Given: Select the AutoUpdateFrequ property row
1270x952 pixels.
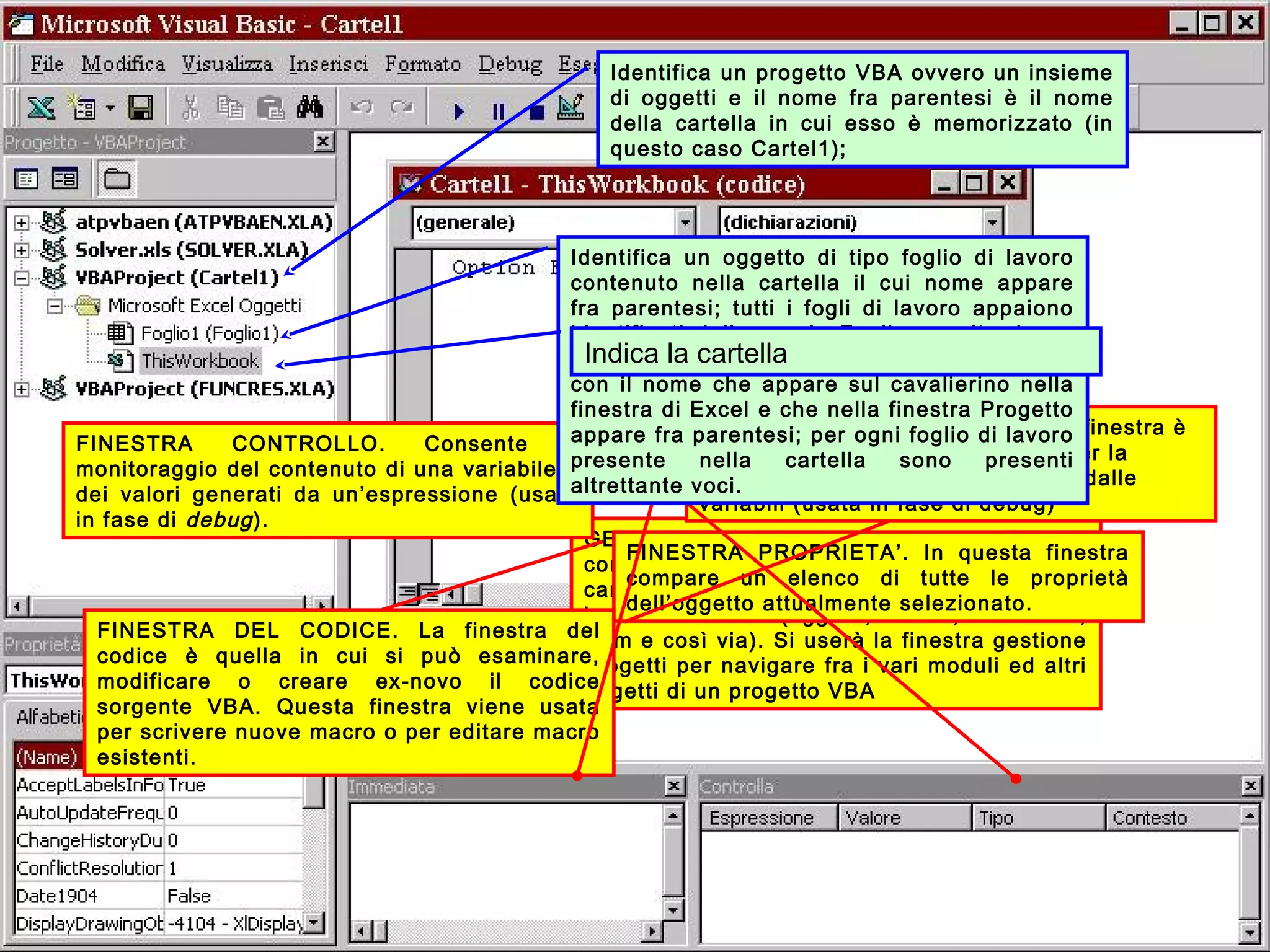Looking at the screenshot, I should pos(159,813).
